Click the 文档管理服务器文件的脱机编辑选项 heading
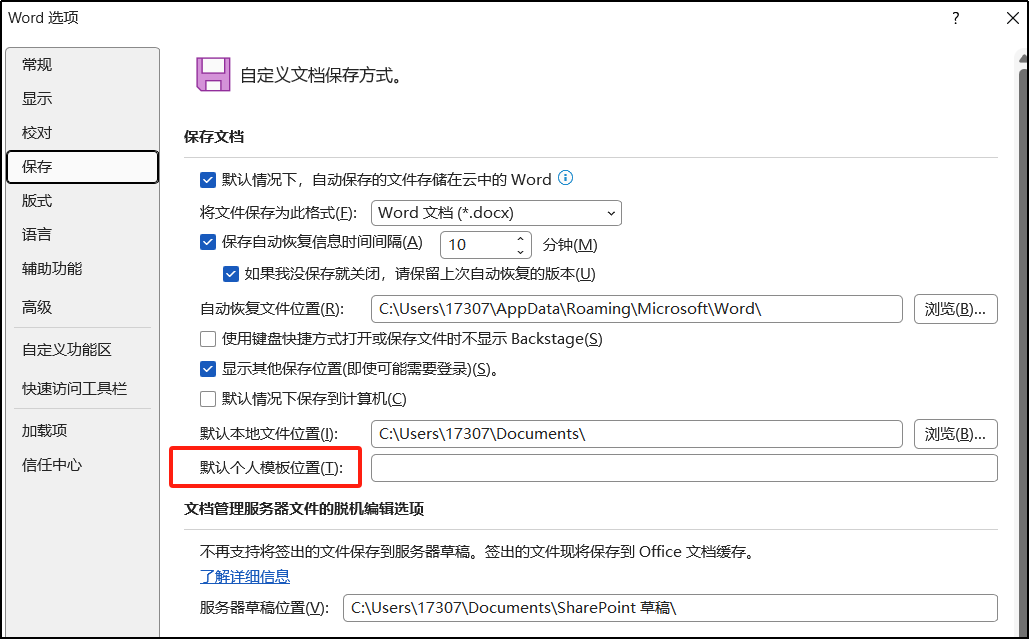Screen dimensions: 1029x639 tap(304, 509)
